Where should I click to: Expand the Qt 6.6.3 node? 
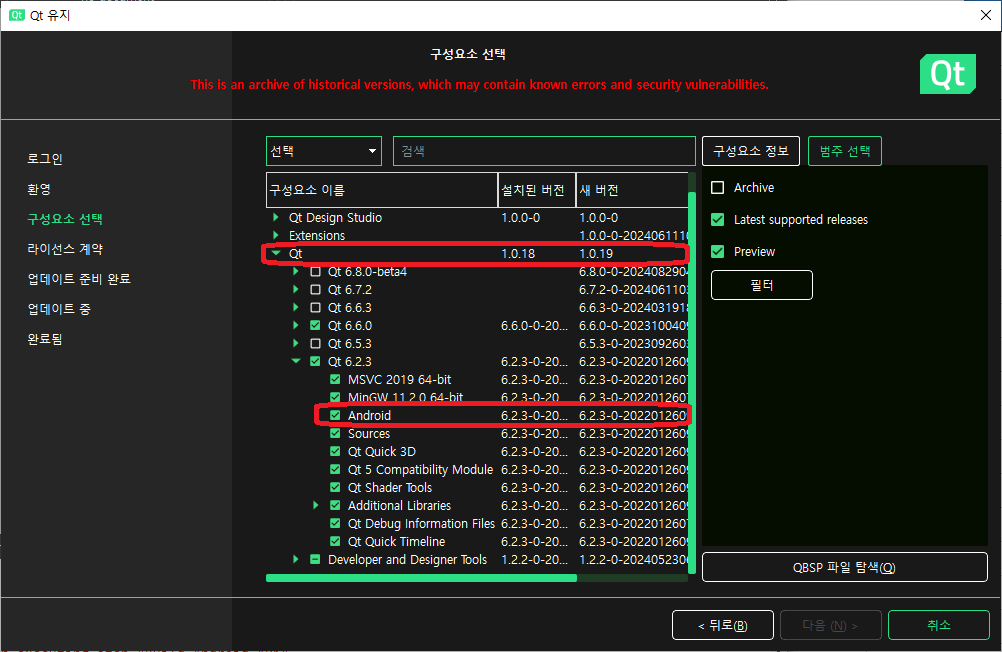[x=296, y=307]
